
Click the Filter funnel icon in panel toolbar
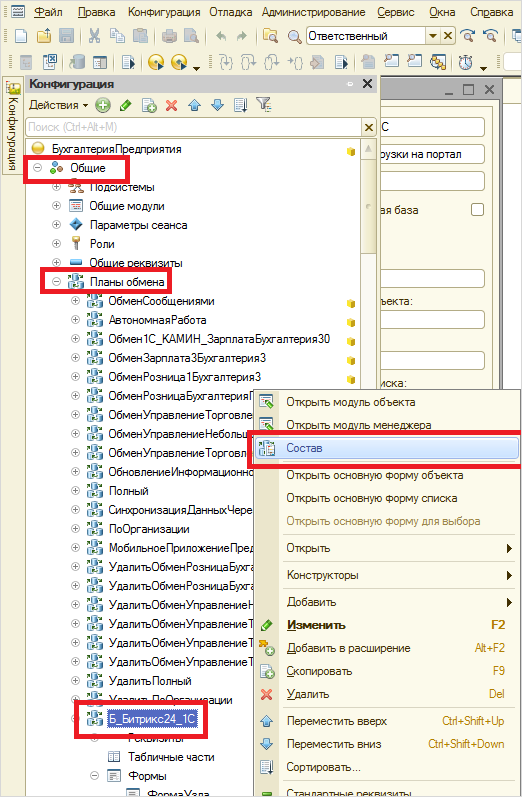[x=264, y=104]
